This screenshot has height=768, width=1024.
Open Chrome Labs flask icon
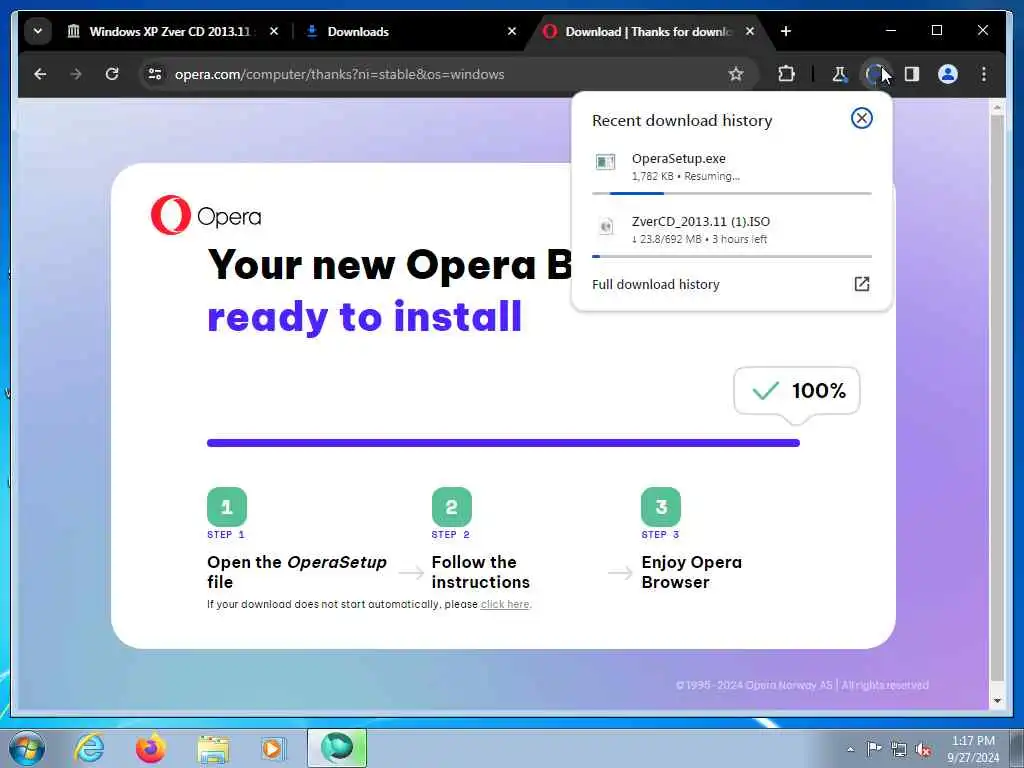(x=839, y=74)
